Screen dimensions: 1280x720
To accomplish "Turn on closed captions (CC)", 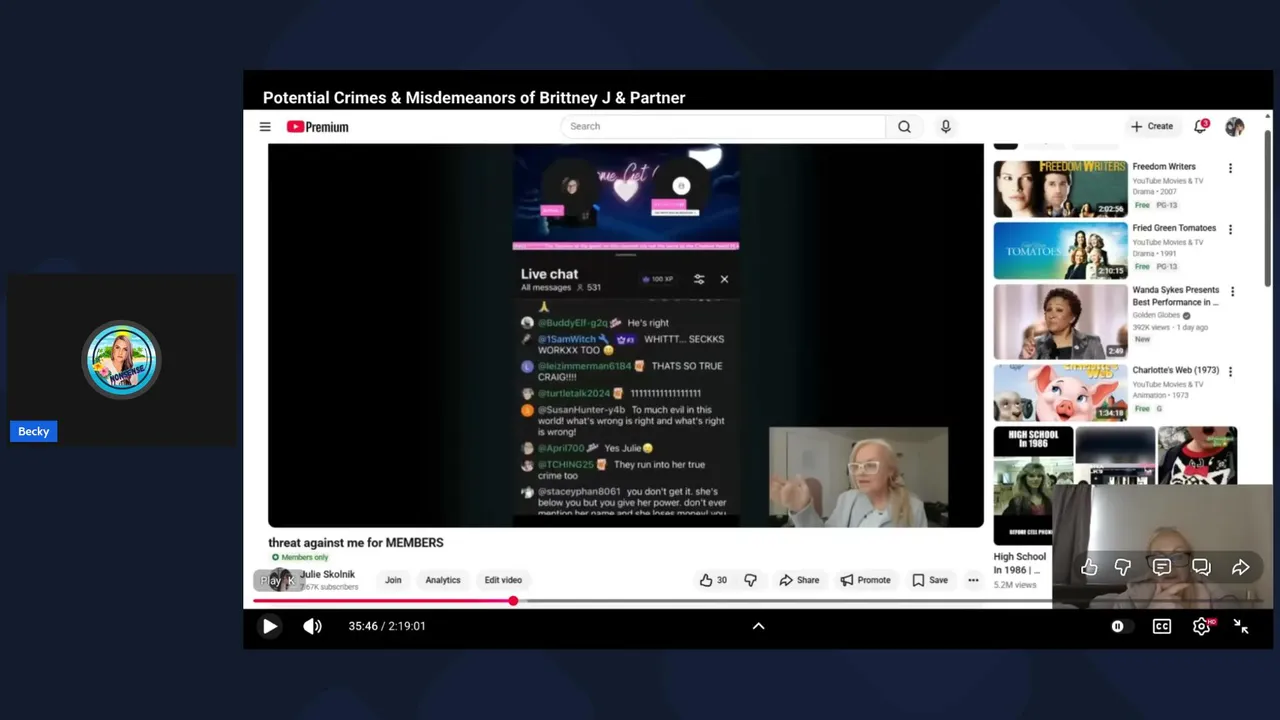I will pos(1162,626).
